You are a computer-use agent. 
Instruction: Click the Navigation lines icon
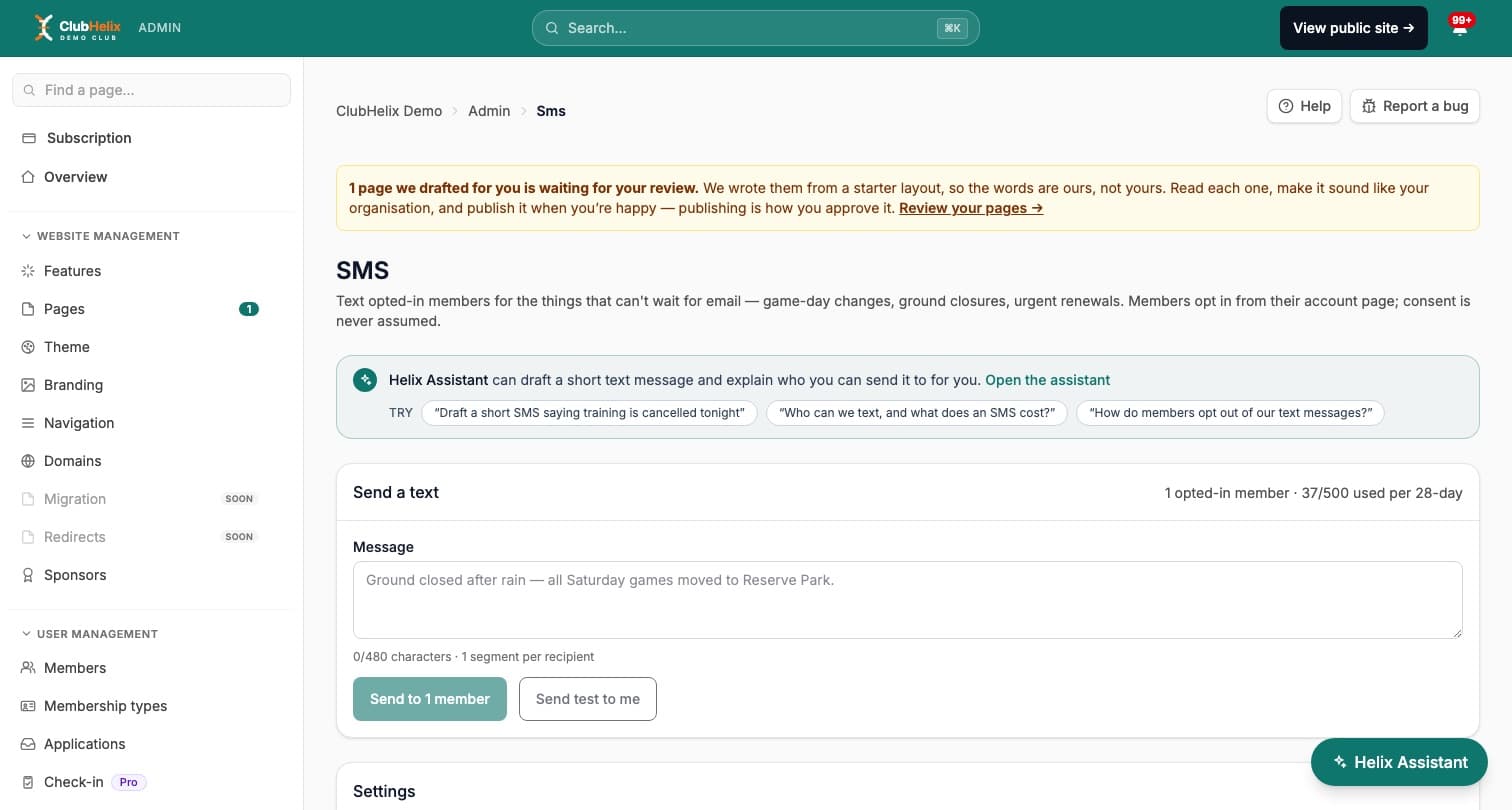pyautogui.click(x=28, y=423)
